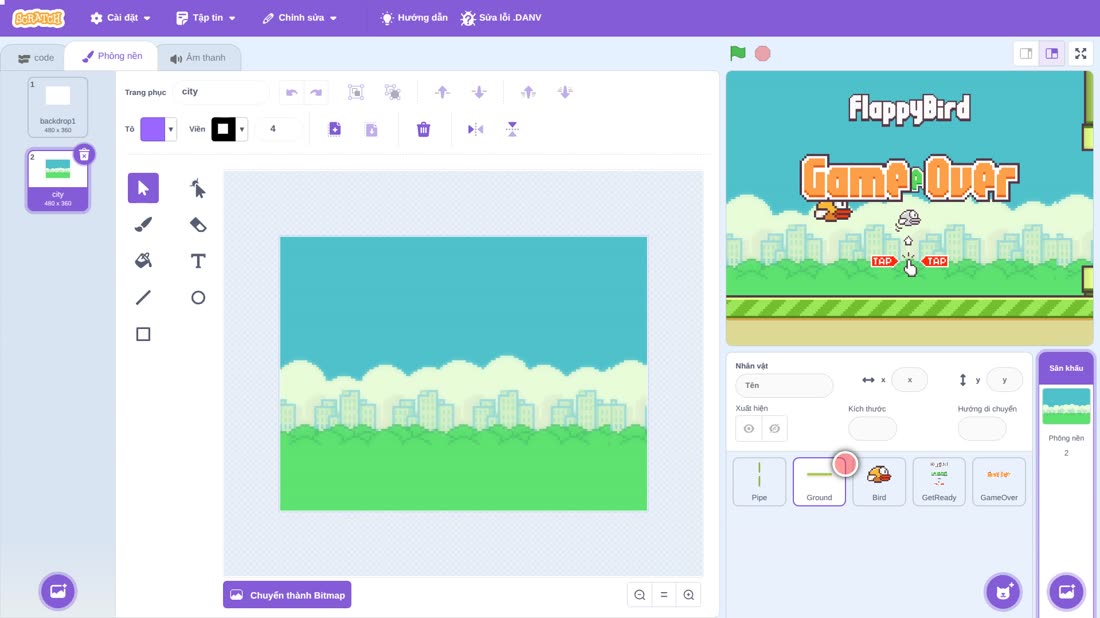
Task: Click the Redo arrow
Action: [x=316, y=92]
